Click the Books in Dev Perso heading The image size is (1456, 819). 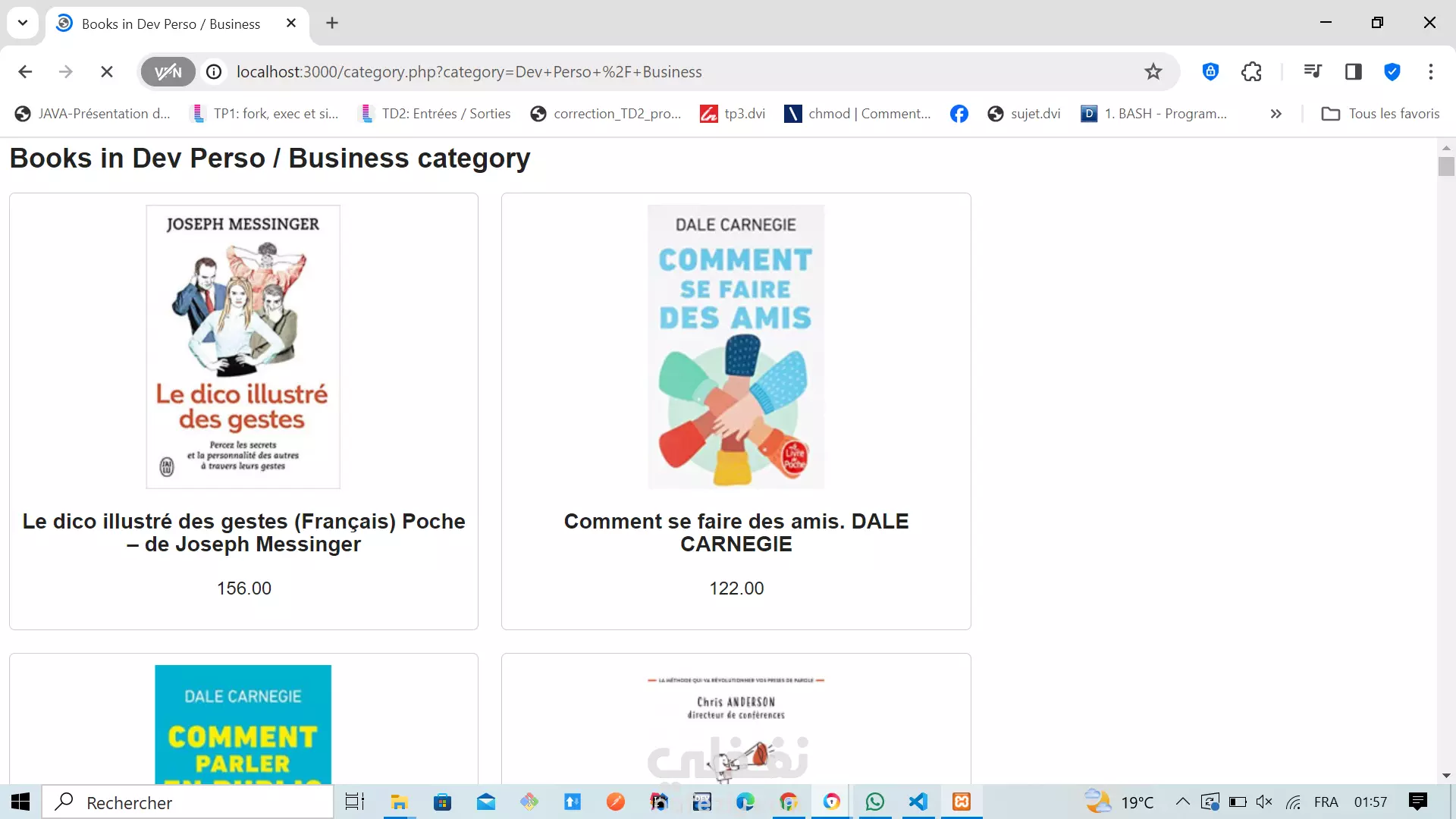pos(270,158)
